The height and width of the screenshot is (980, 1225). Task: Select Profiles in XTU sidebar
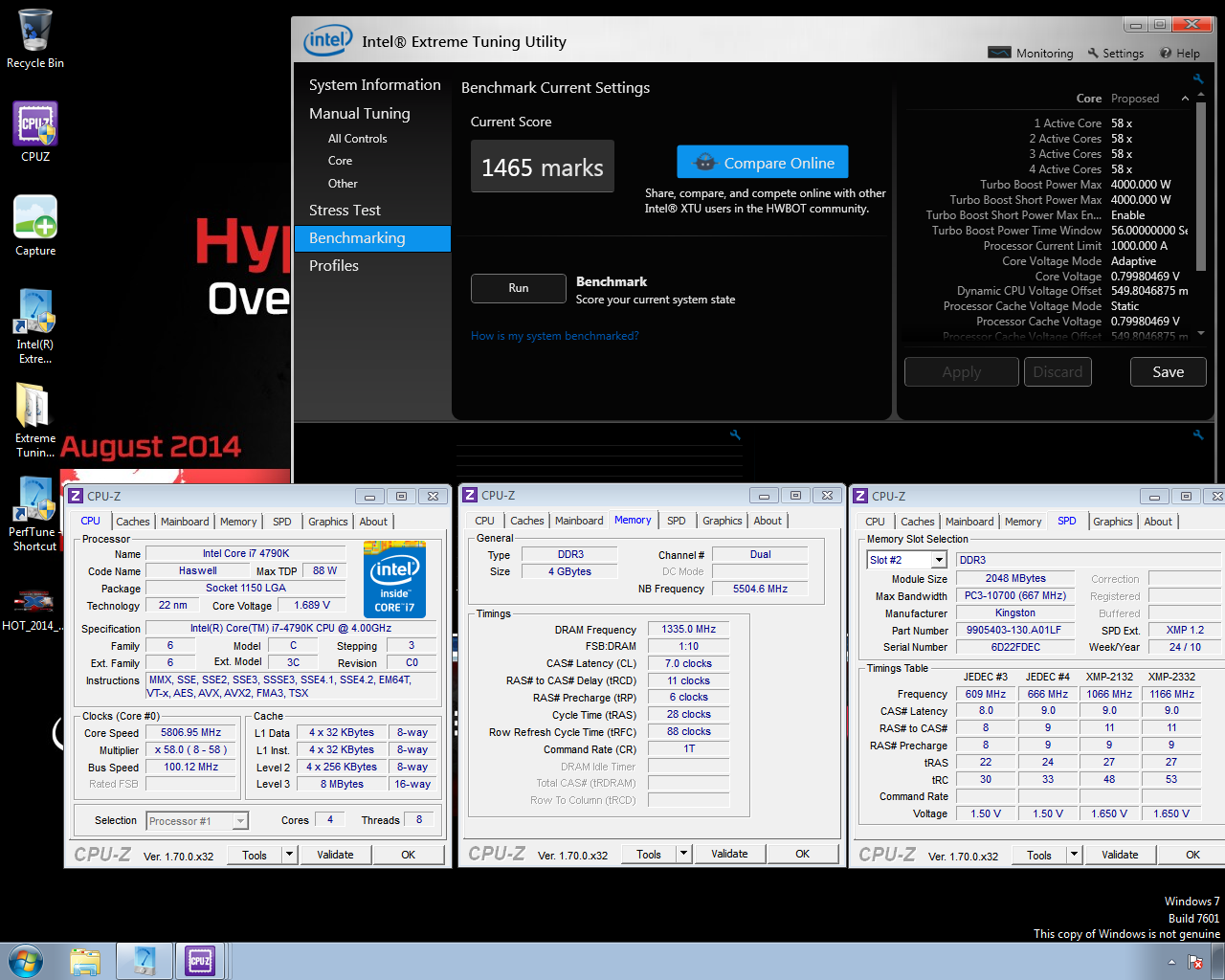pos(334,266)
